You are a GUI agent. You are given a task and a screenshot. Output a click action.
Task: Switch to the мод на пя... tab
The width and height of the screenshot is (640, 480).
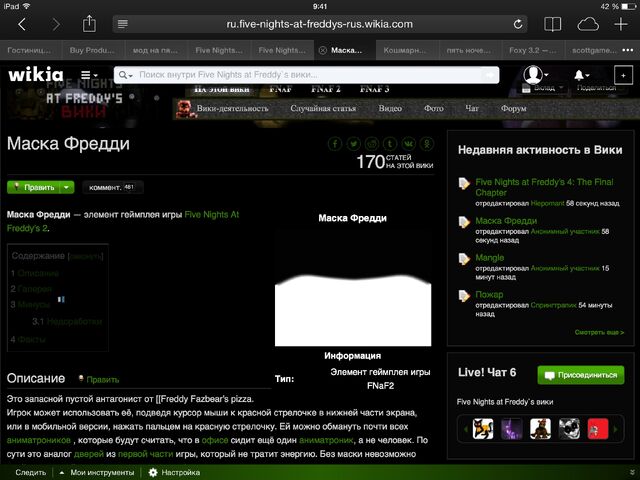point(156,50)
